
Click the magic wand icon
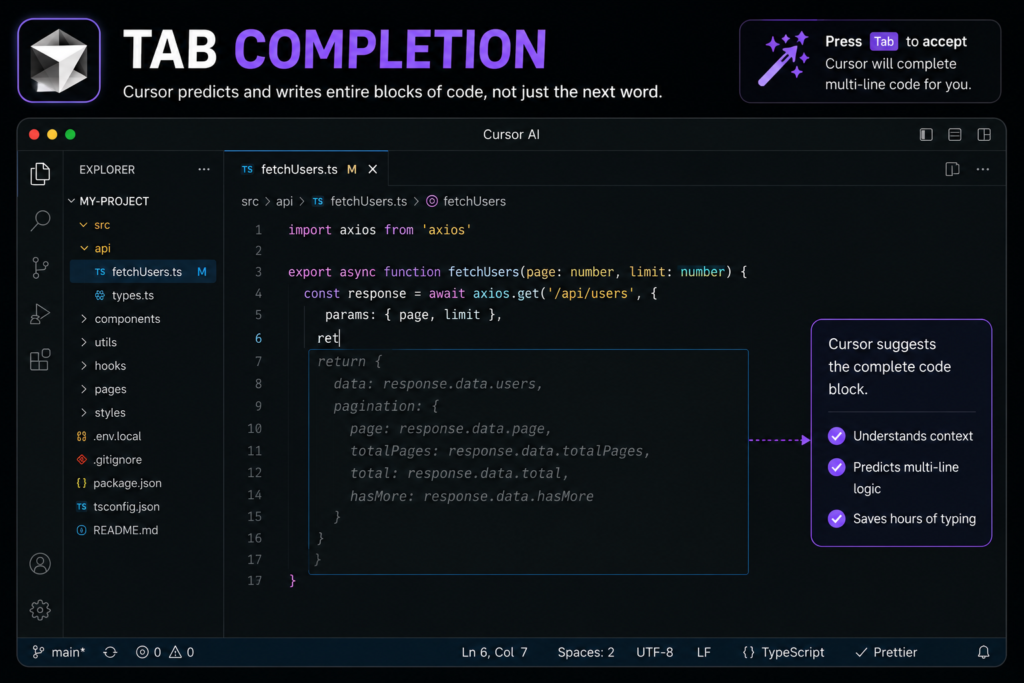(784, 59)
